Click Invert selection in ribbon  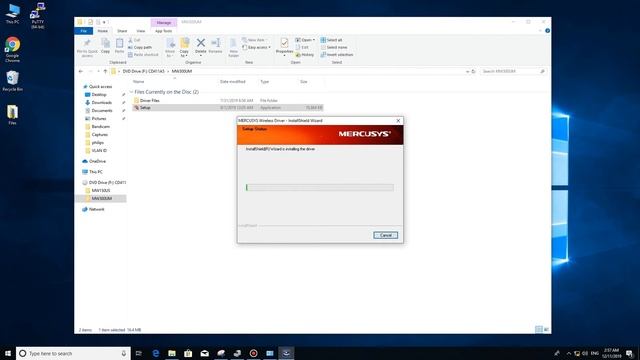pos(337,55)
